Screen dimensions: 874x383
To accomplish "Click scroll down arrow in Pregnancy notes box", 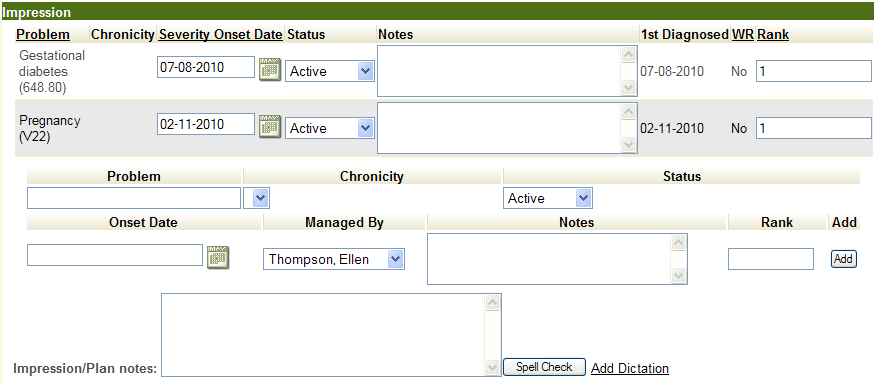I will coord(629,145).
